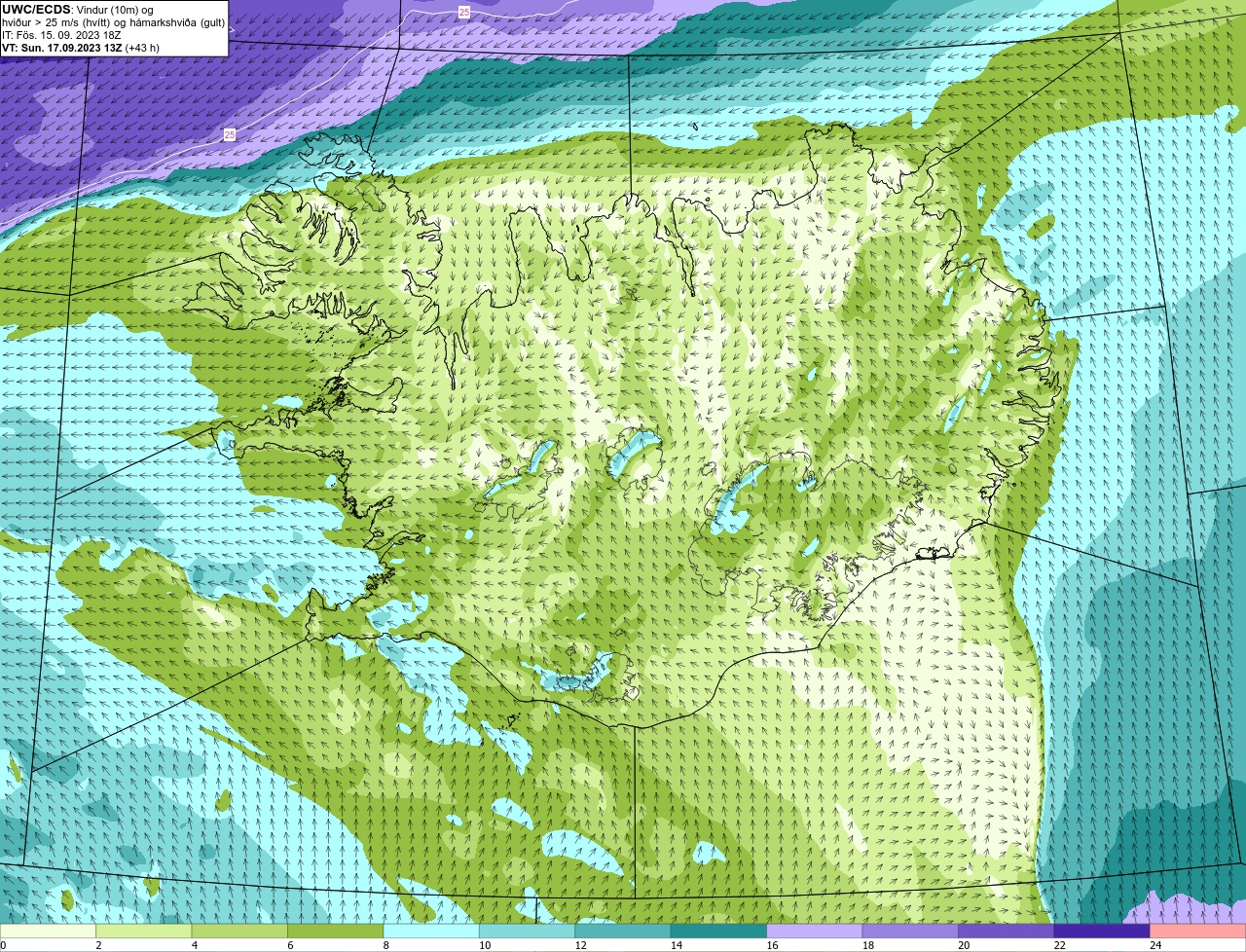This screenshot has width=1246, height=952.
Task: Click the legend scale value "6"
Action: tap(290, 945)
